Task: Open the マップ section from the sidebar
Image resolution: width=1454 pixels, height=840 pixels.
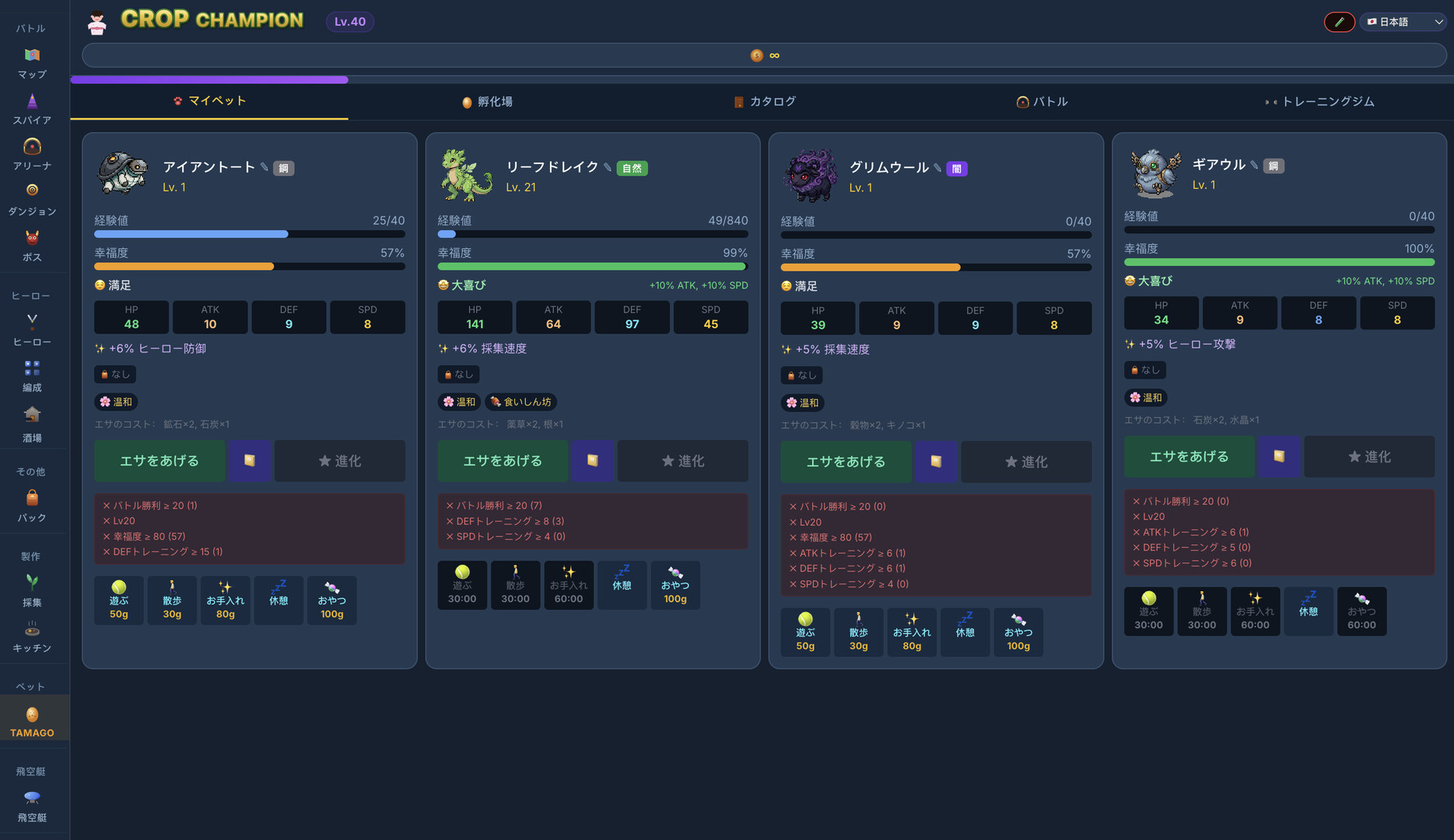Action: [x=31, y=62]
